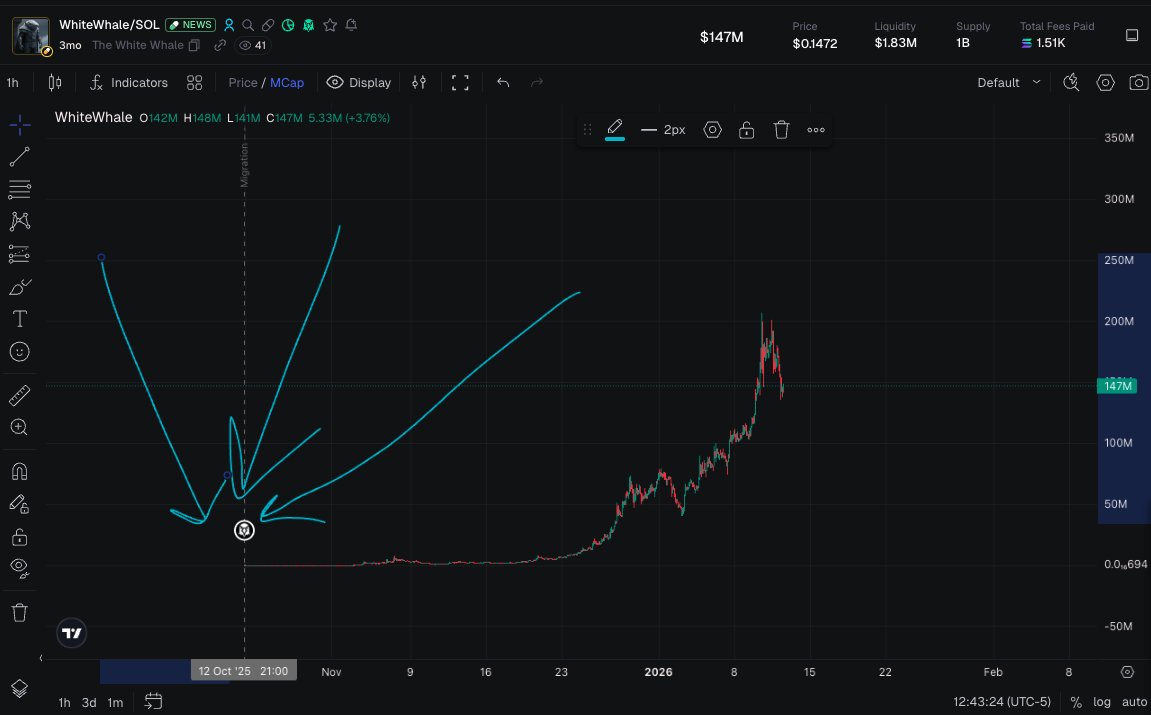This screenshot has height=715, width=1151.
Task: Select the XABCD pattern tool
Action: point(20,222)
